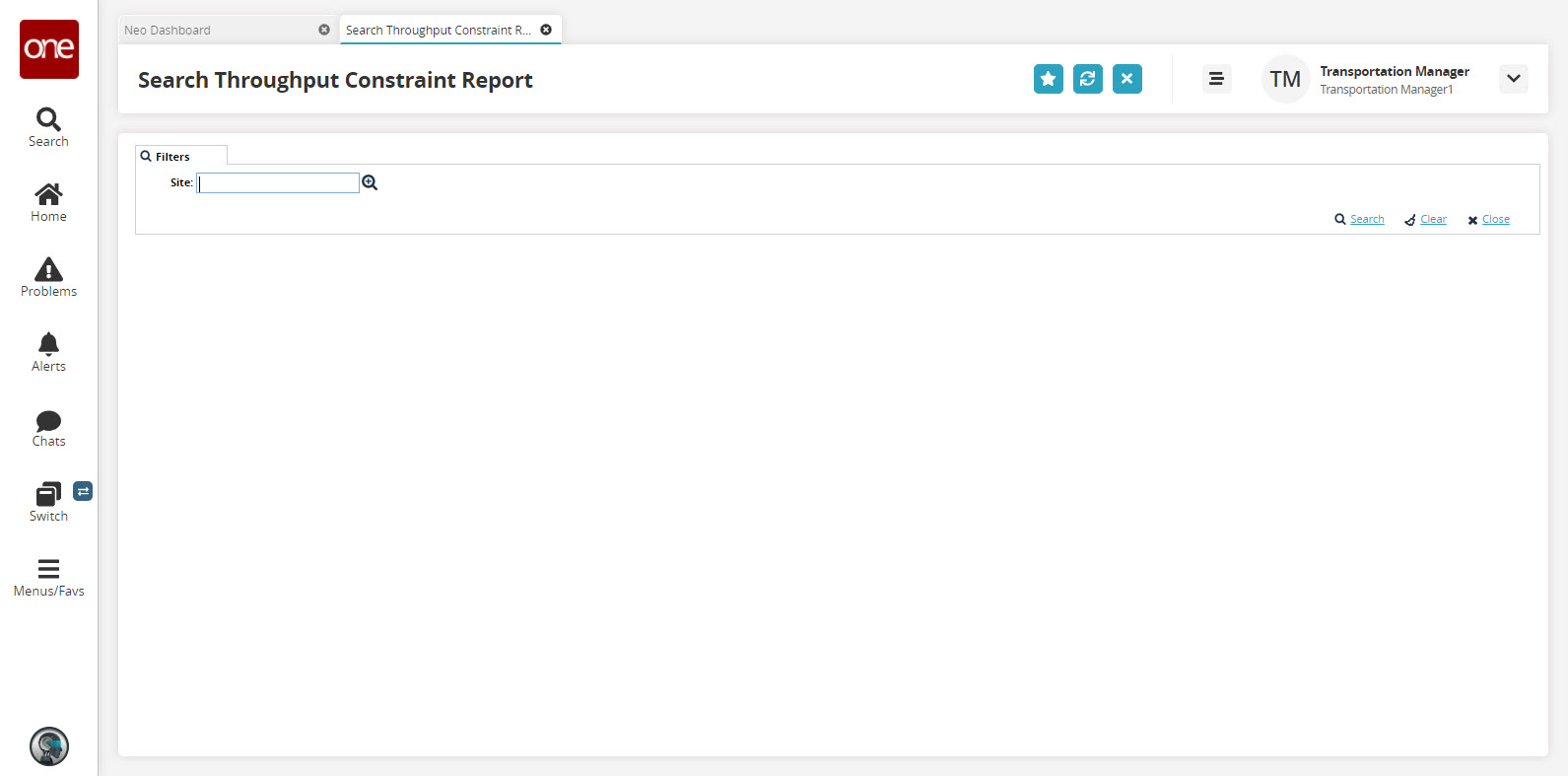Screen dimensions: 1568x776
Task: Click the Transportation Manager1 role label
Action: 1387,90
